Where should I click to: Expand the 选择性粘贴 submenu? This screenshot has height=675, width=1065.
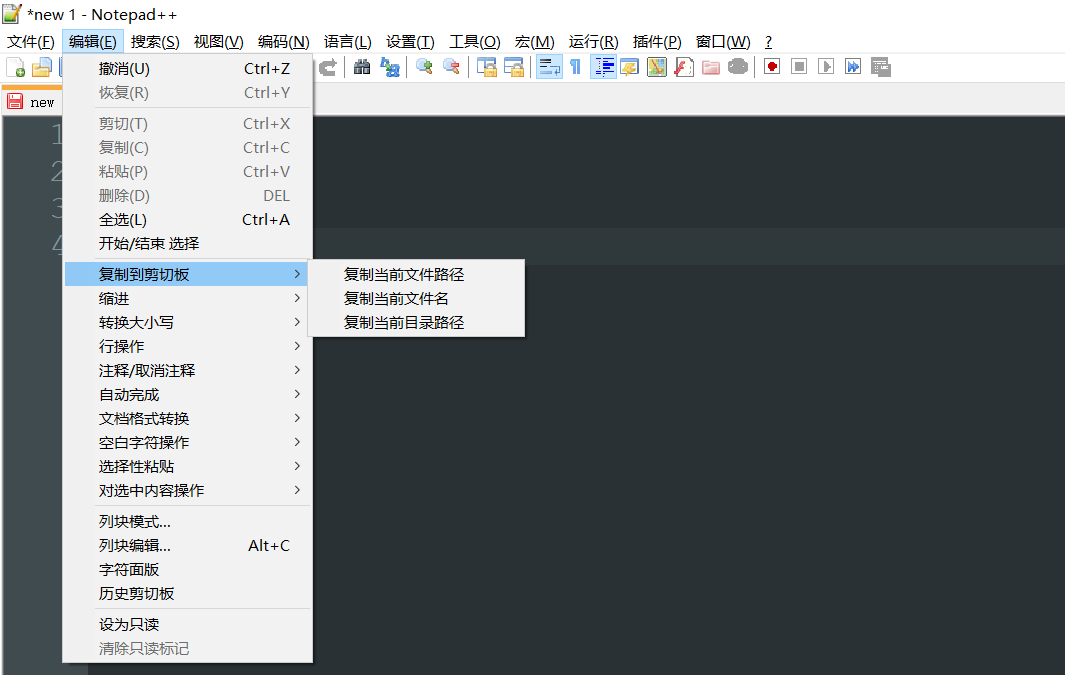[187, 467]
